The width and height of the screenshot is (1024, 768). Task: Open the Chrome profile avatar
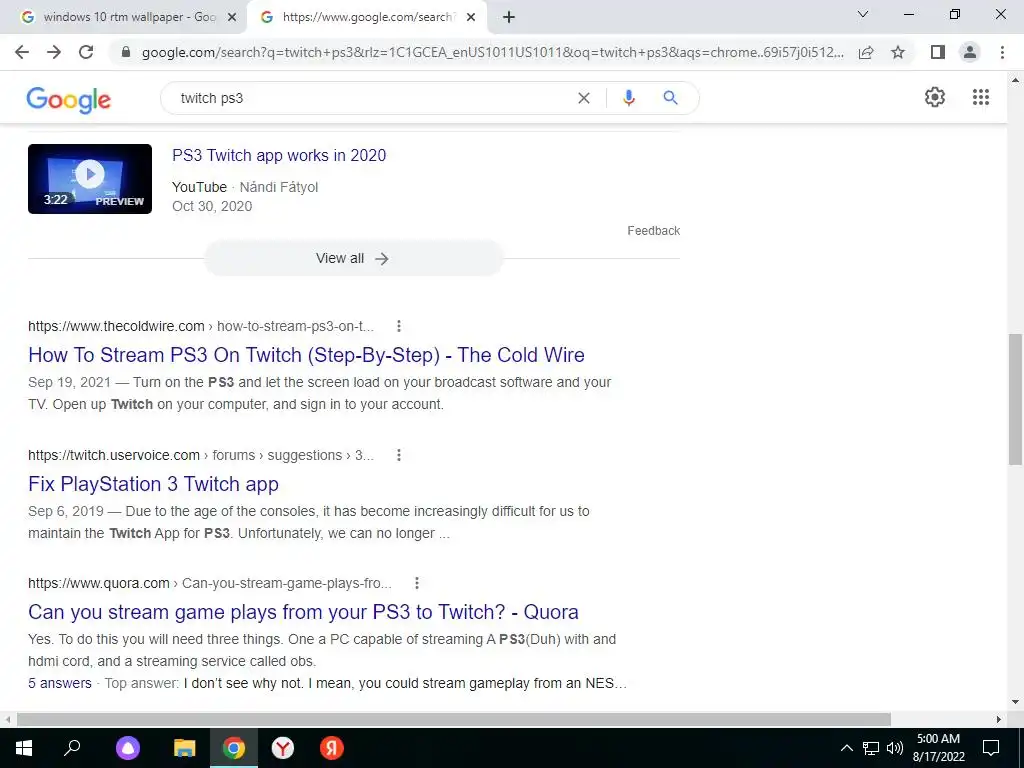click(970, 52)
